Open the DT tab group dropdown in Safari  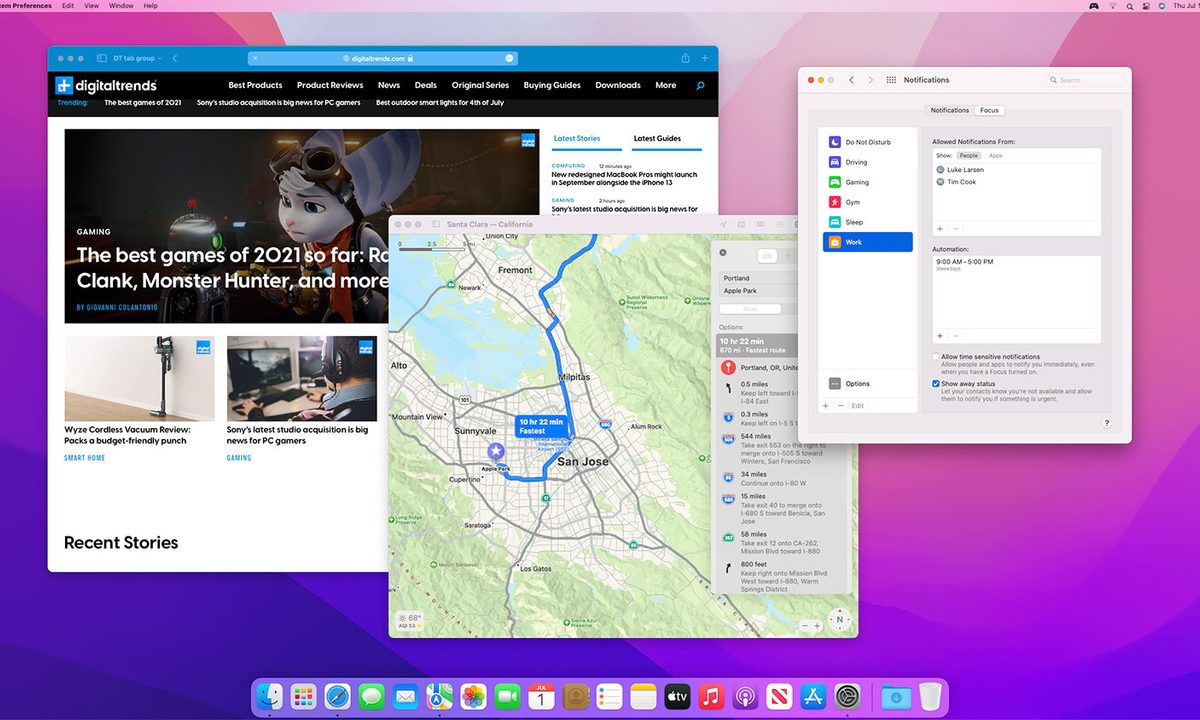(138, 58)
